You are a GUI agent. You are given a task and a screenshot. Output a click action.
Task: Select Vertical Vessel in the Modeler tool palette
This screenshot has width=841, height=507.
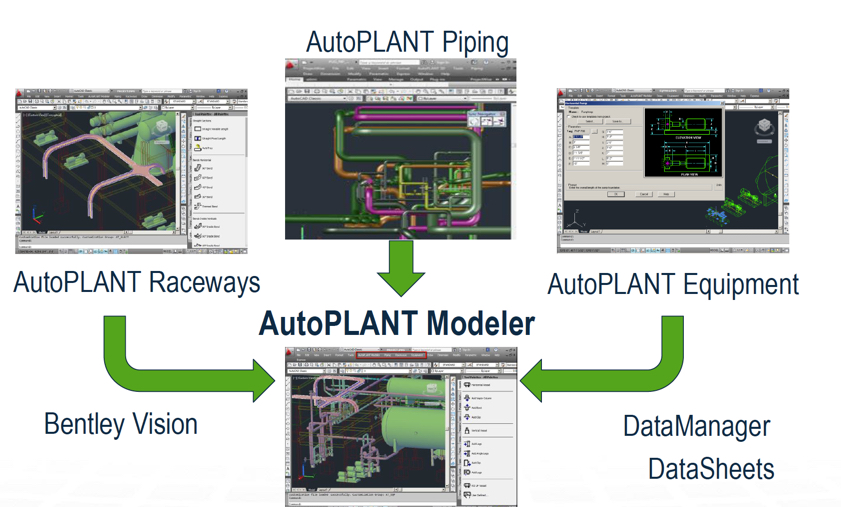[x=476, y=430]
